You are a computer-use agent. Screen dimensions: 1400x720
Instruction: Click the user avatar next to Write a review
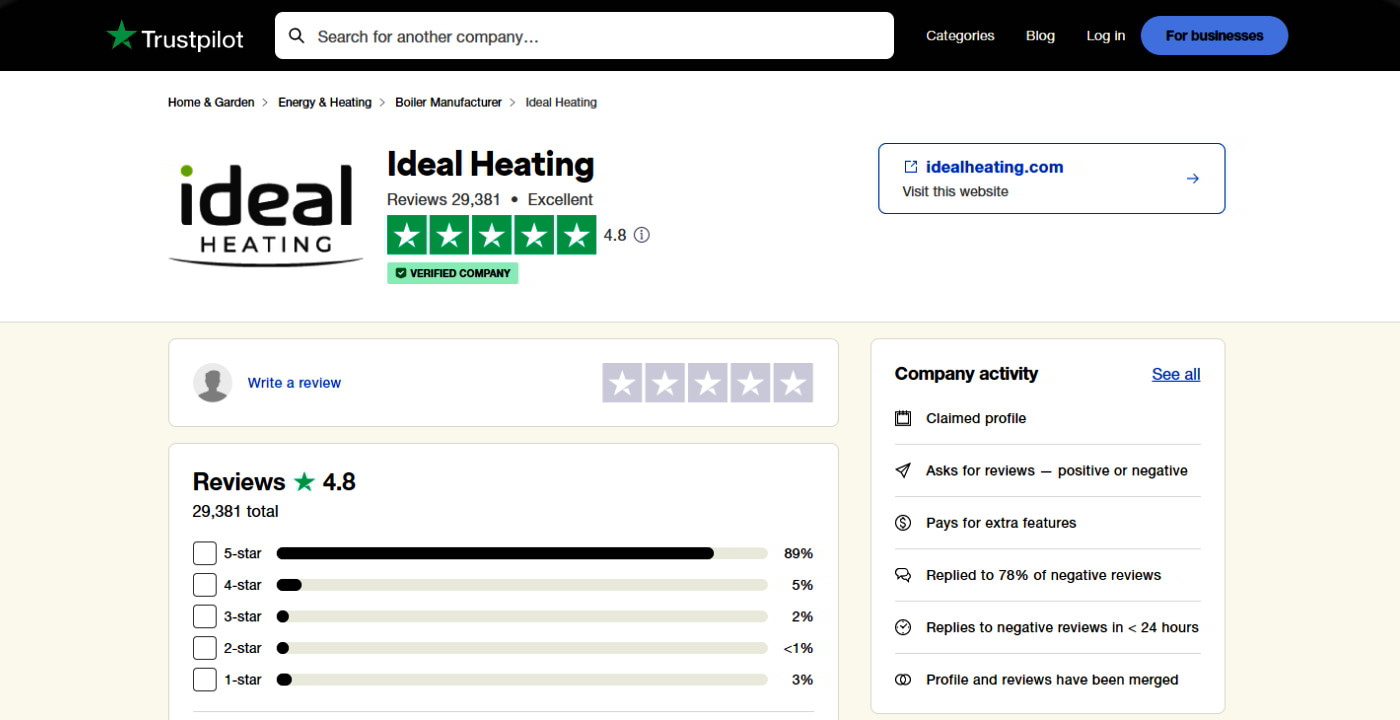[213, 383]
